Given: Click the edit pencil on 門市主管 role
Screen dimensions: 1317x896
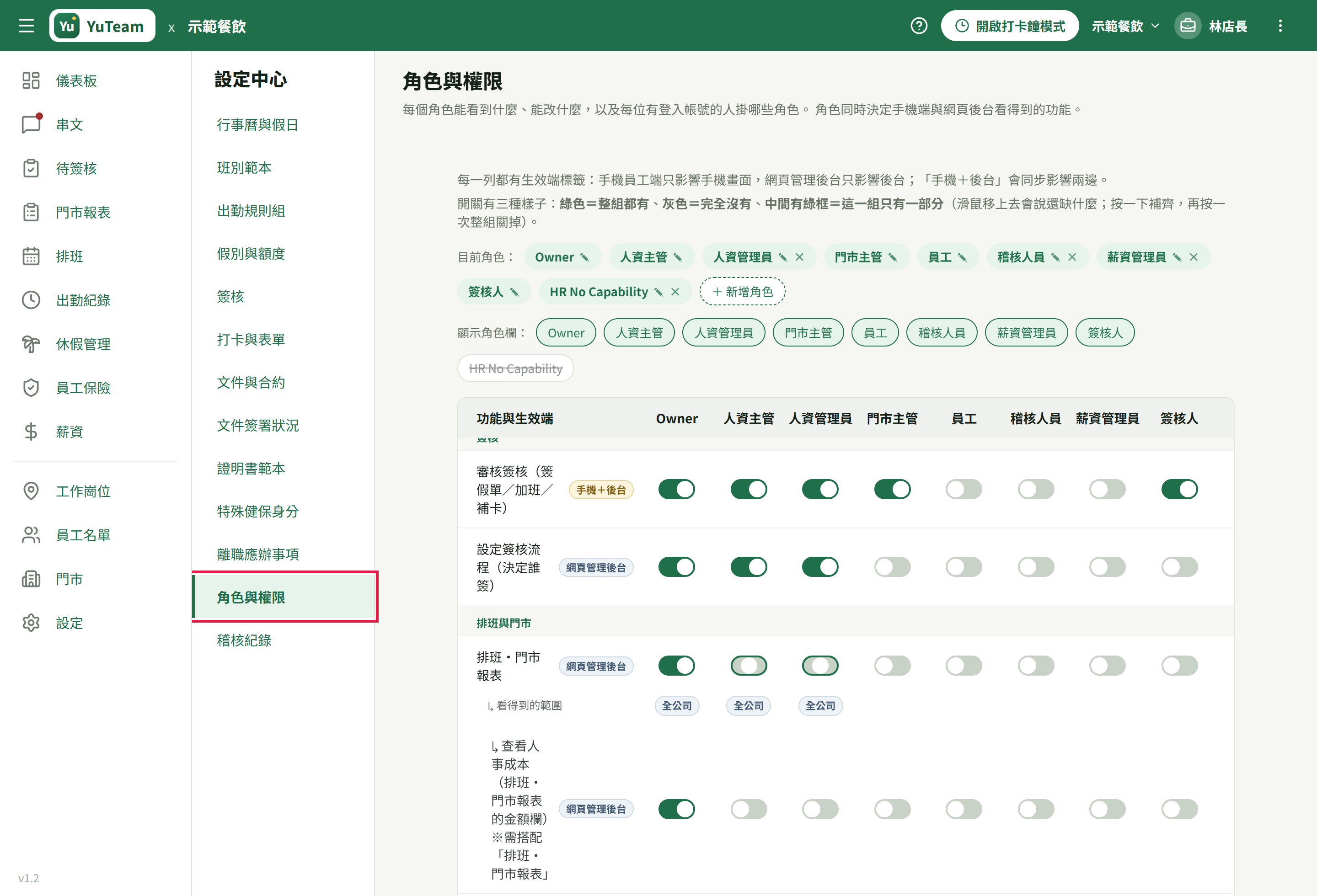Looking at the screenshot, I should [x=893, y=257].
